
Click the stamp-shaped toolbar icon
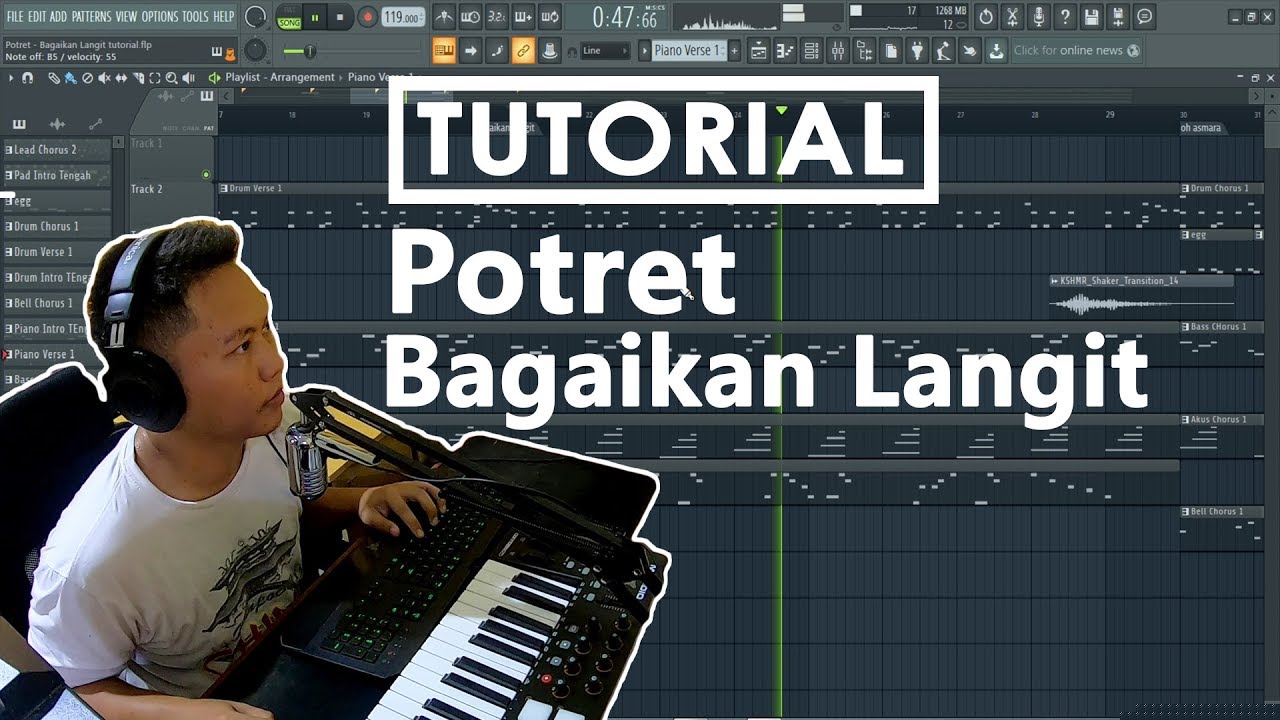pyautogui.click(x=549, y=51)
